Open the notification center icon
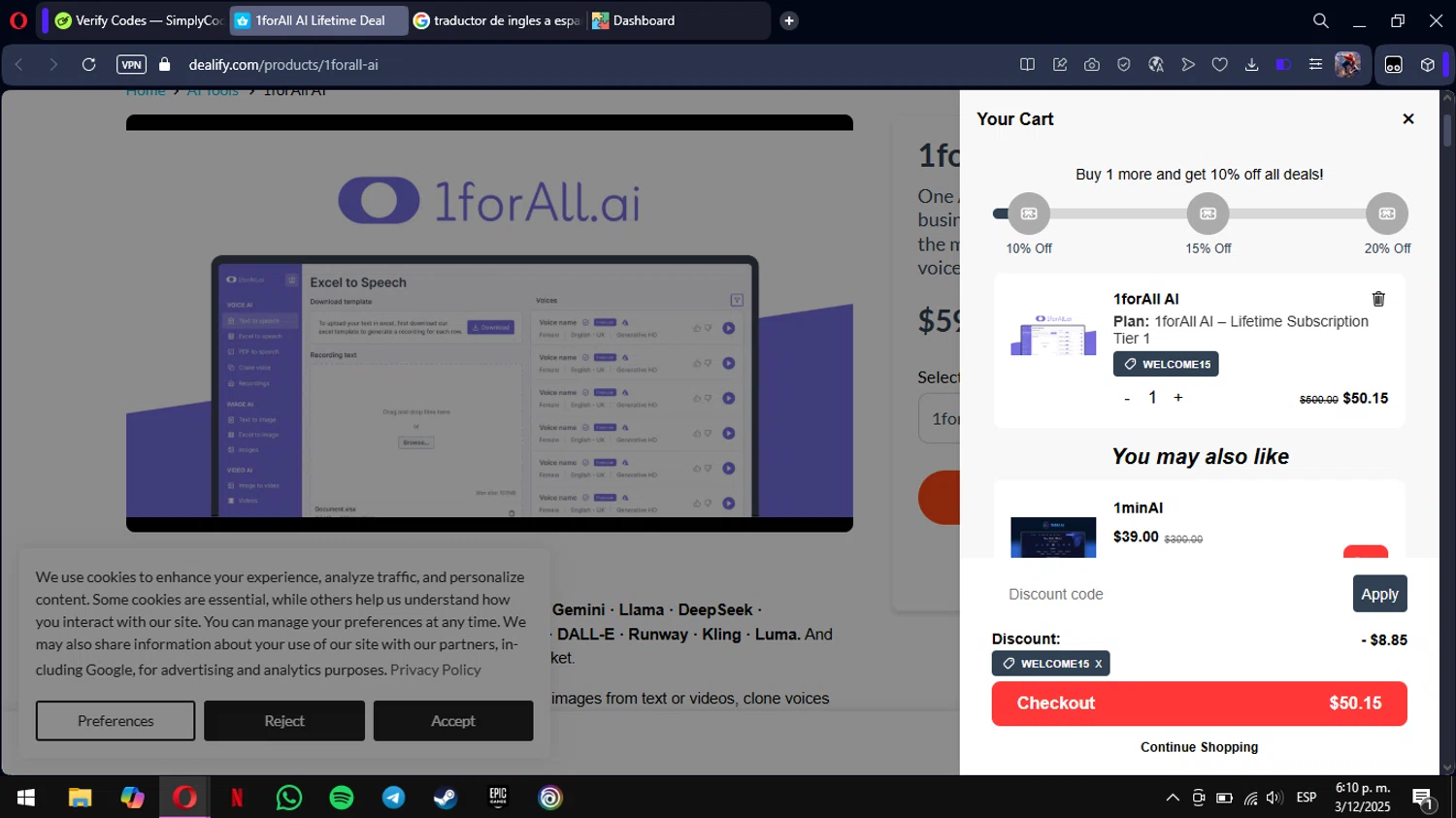This screenshot has height=818, width=1456. pyautogui.click(x=1423, y=799)
